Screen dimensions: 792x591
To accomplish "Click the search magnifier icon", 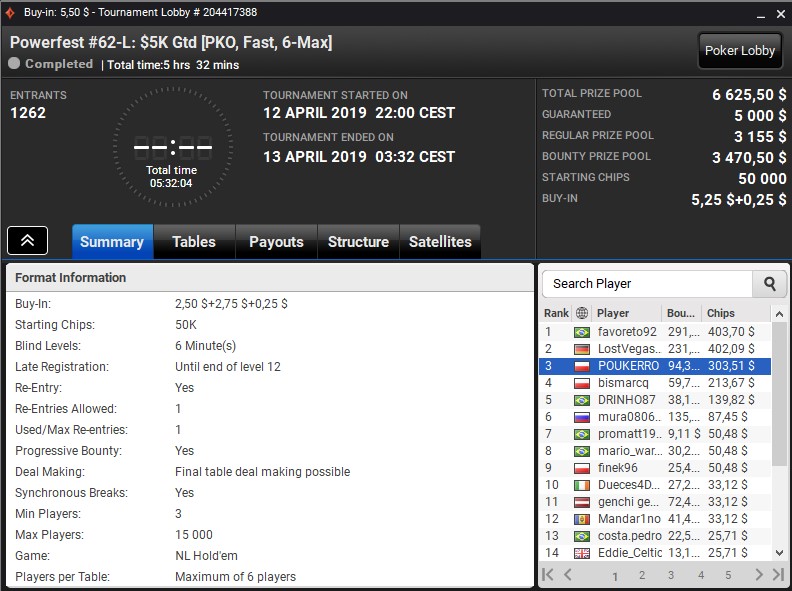I will (769, 284).
